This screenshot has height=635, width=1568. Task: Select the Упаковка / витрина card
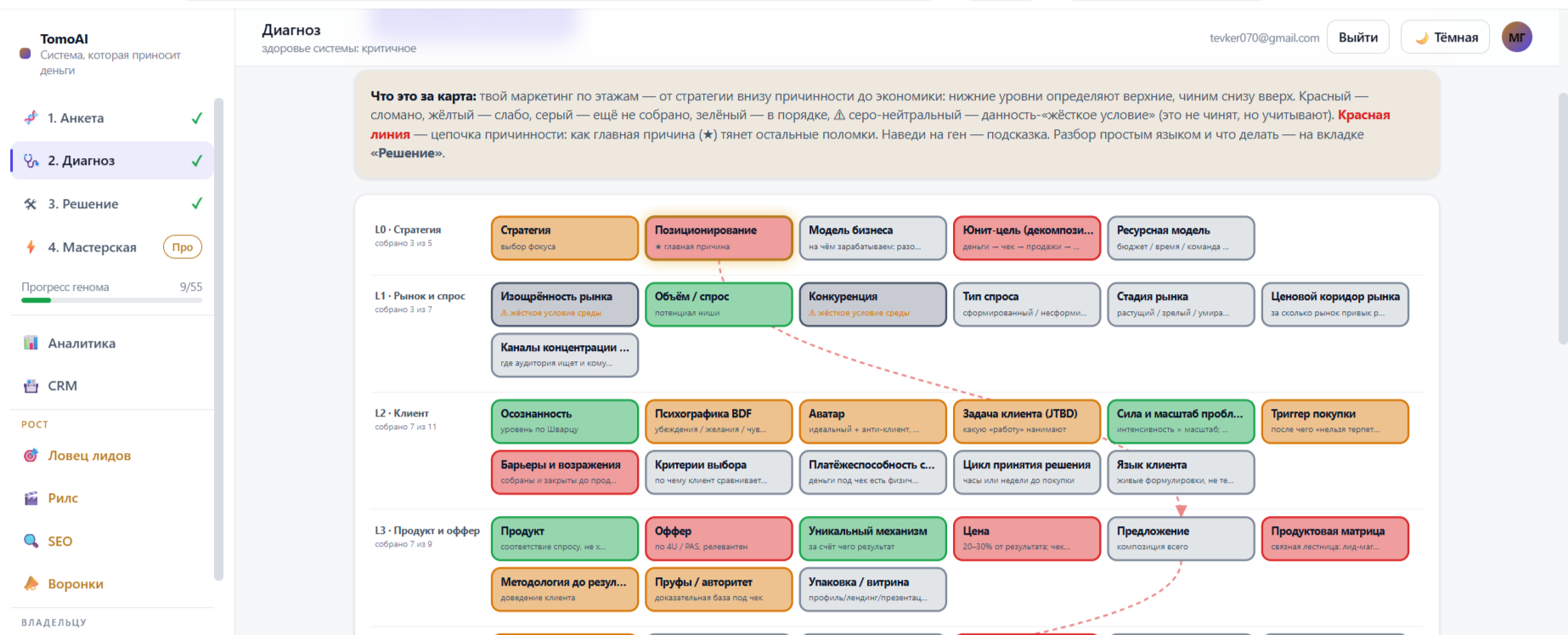(x=873, y=589)
